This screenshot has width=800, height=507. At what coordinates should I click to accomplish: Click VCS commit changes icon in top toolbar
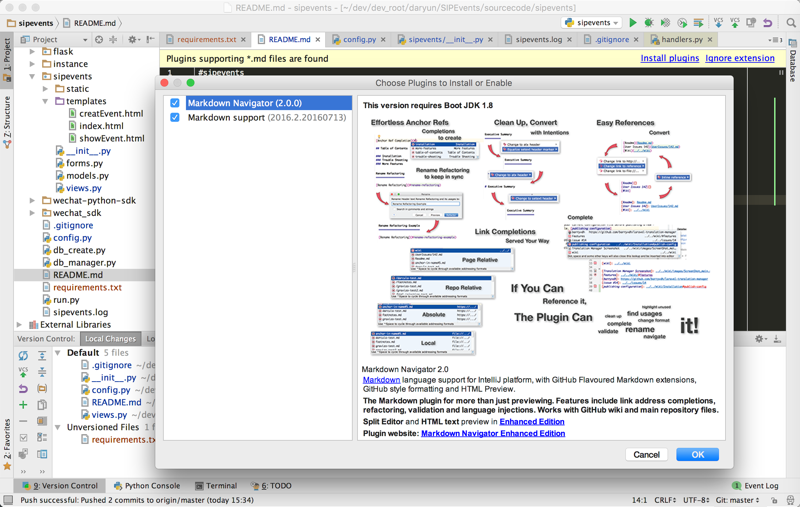[735, 22]
